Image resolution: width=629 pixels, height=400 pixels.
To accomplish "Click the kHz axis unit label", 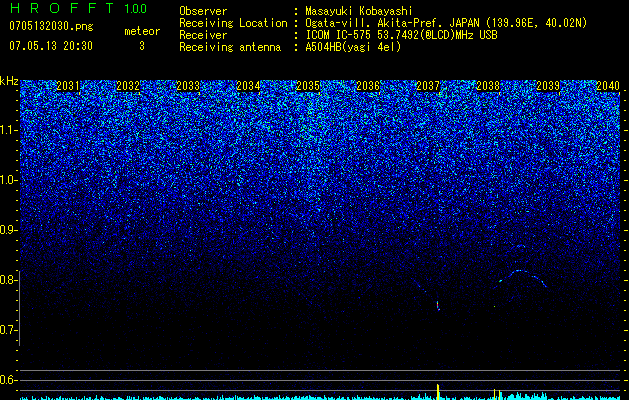I will coord(9,81).
